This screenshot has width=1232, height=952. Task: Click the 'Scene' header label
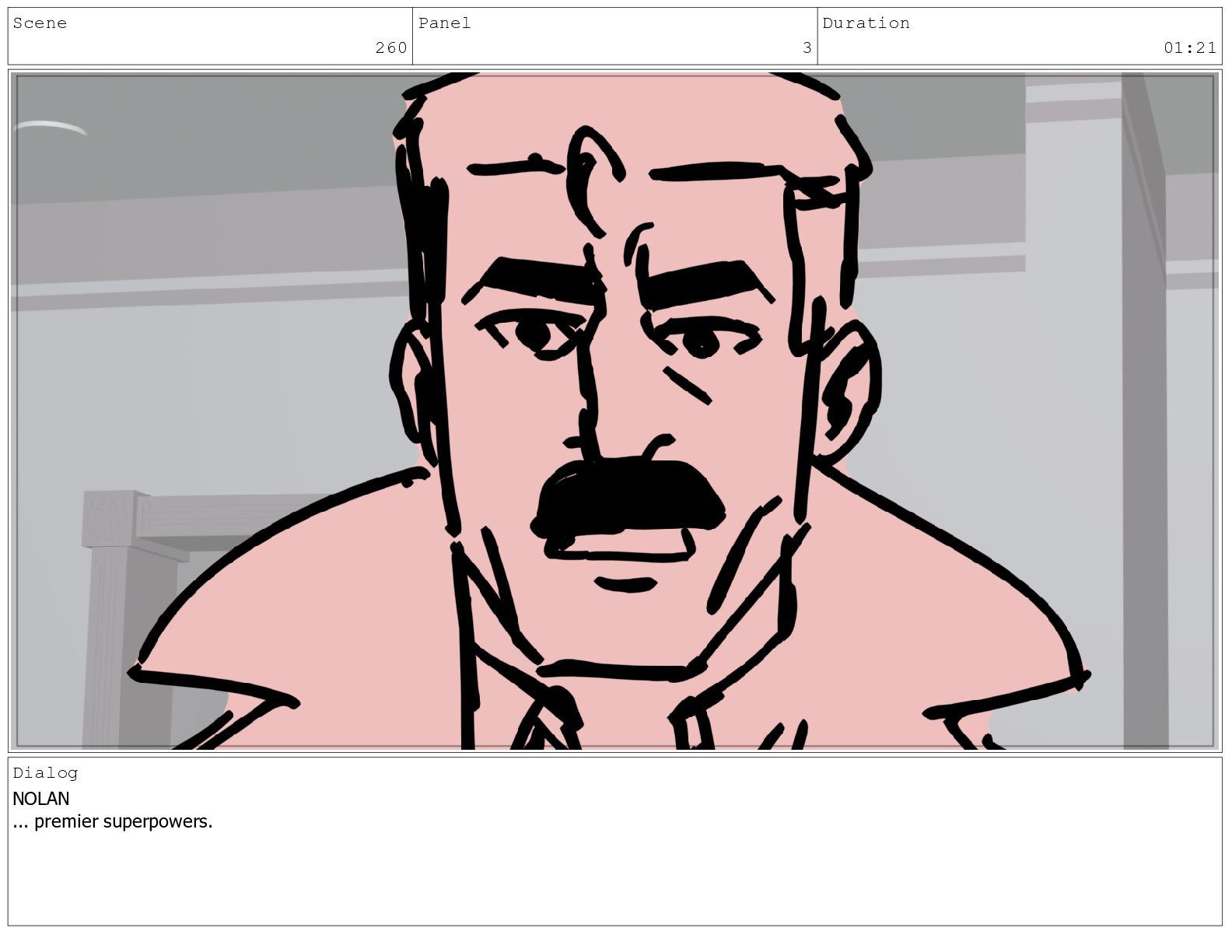pos(40,23)
